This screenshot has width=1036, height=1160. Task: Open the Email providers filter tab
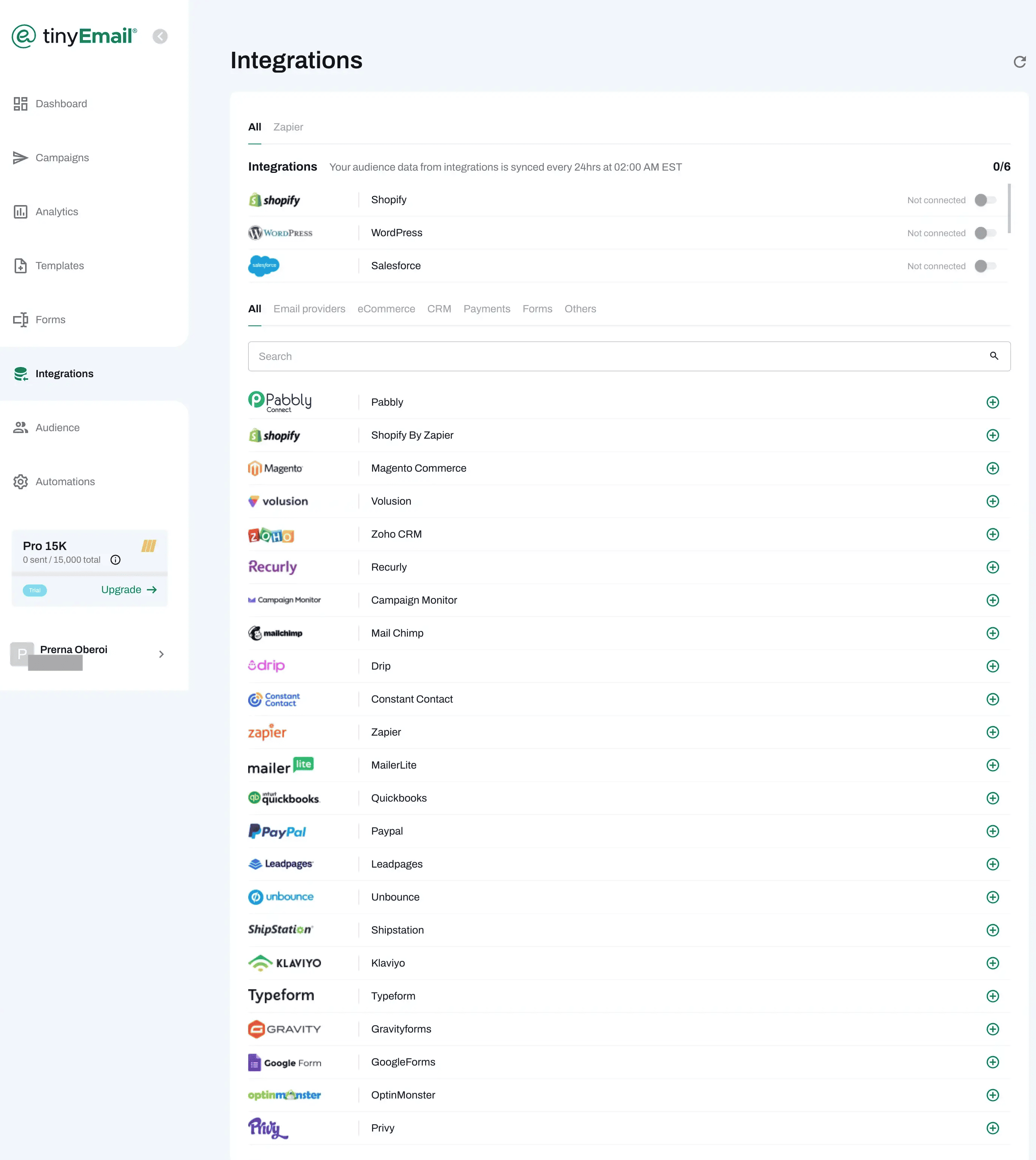(309, 309)
